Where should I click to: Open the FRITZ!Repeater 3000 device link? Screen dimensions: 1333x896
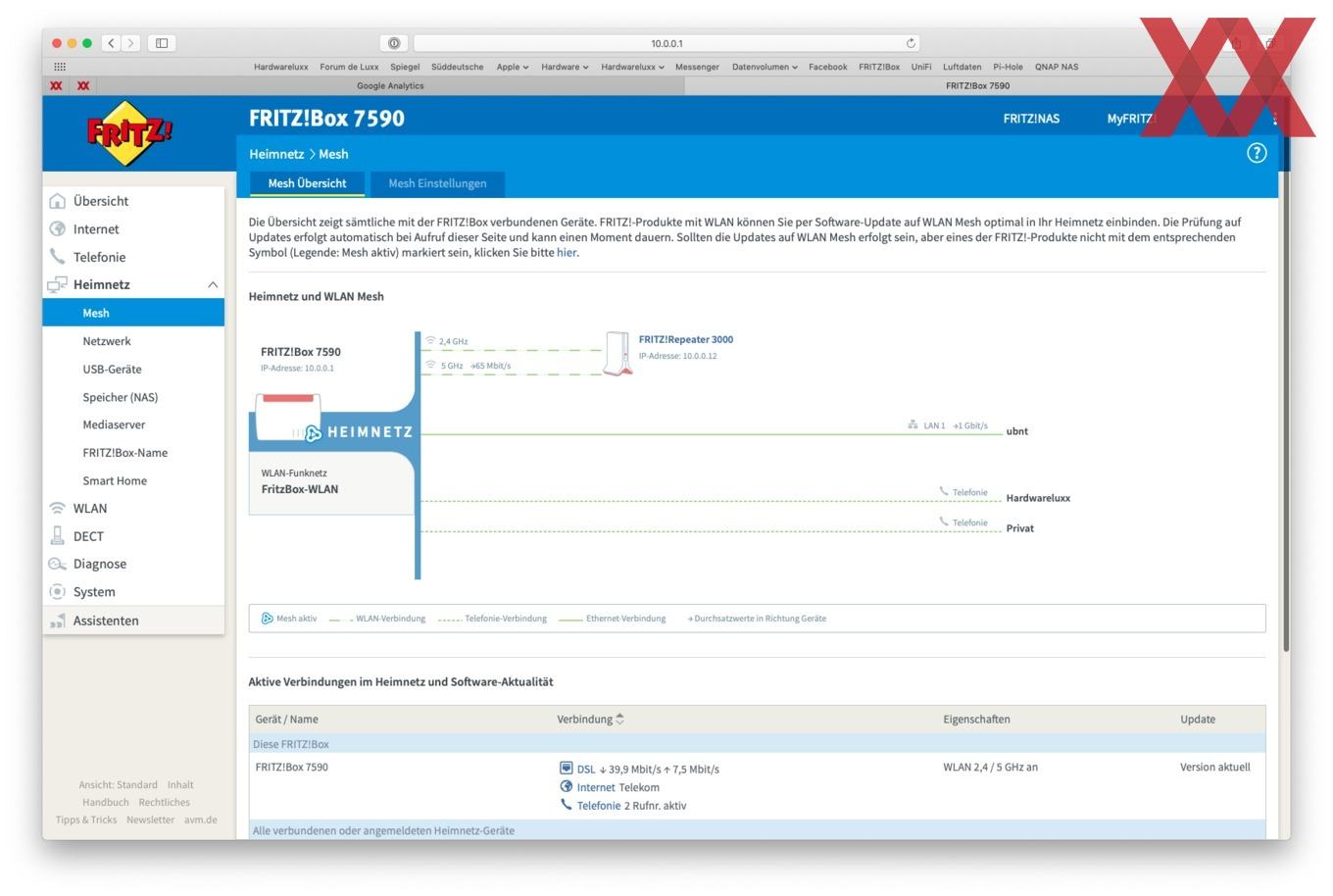pyautogui.click(x=686, y=340)
